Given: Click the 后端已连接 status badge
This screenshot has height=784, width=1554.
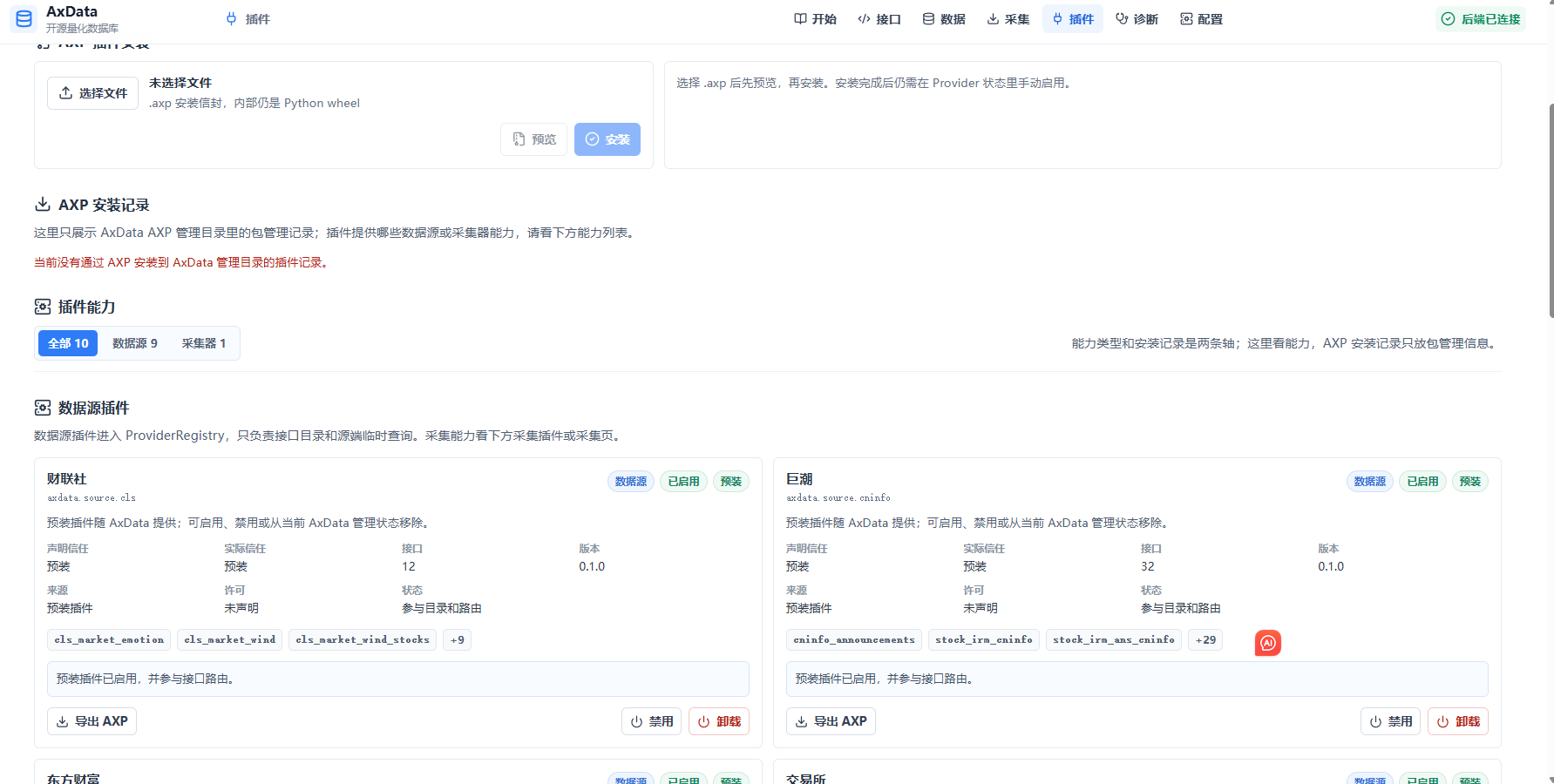Looking at the screenshot, I should coord(1481,19).
